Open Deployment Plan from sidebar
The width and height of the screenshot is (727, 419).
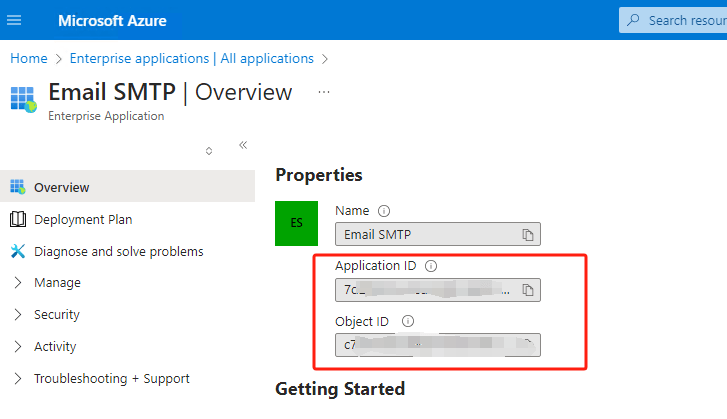(82, 219)
